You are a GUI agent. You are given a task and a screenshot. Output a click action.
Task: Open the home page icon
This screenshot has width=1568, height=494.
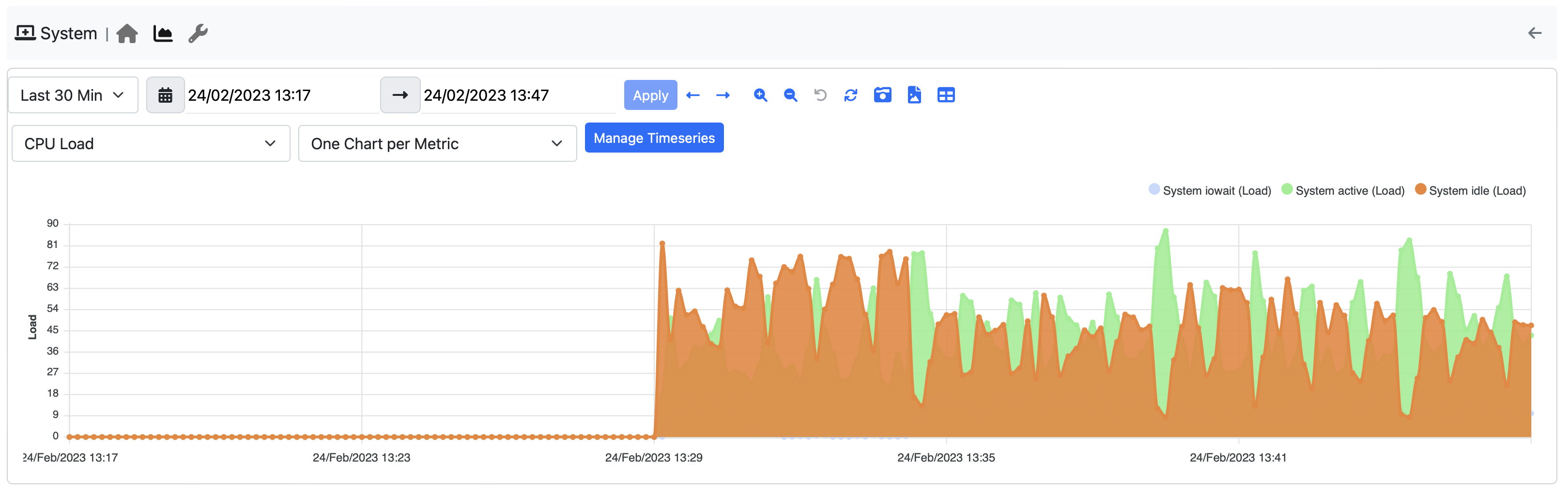(126, 33)
